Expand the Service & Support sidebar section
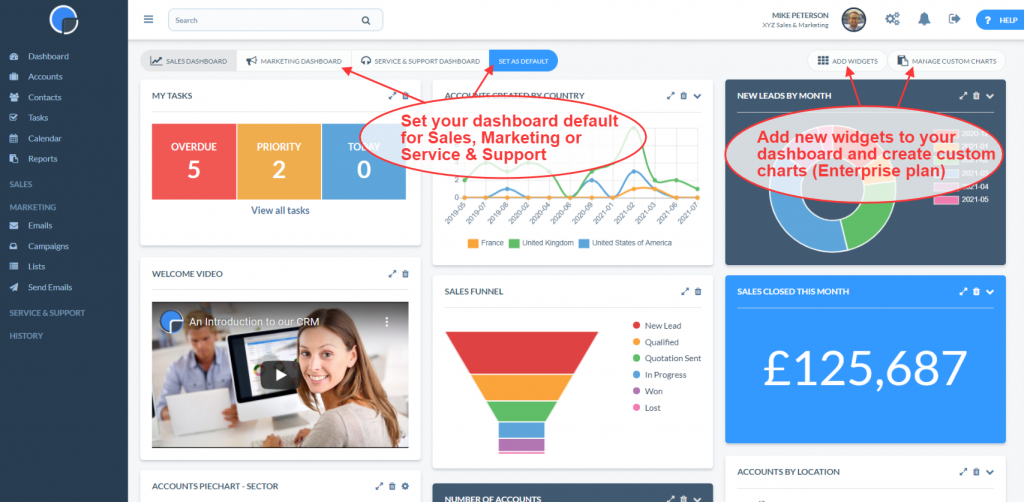The height and width of the screenshot is (502, 1024). (x=47, y=313)
